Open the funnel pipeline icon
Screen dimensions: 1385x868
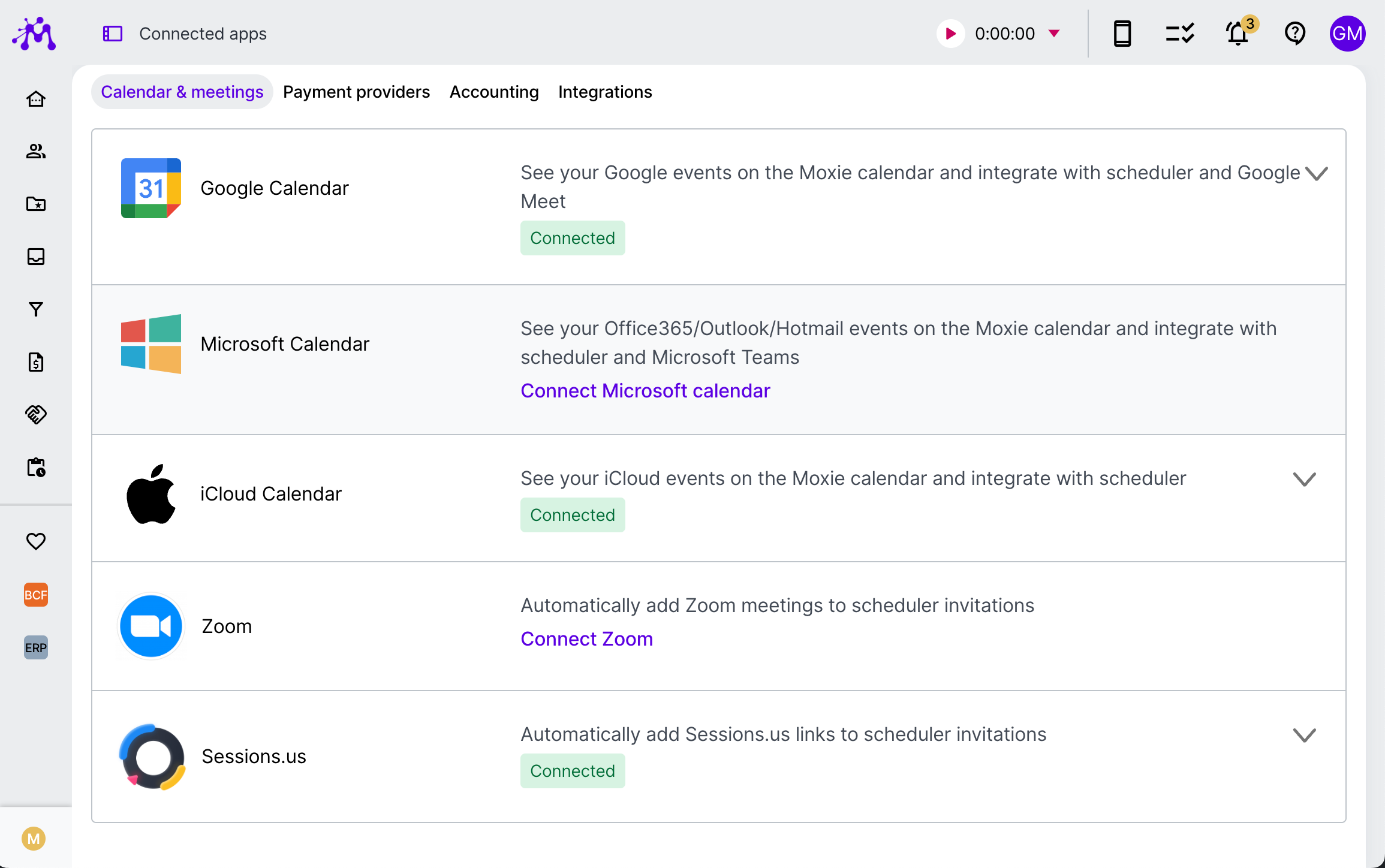point(36,309)
